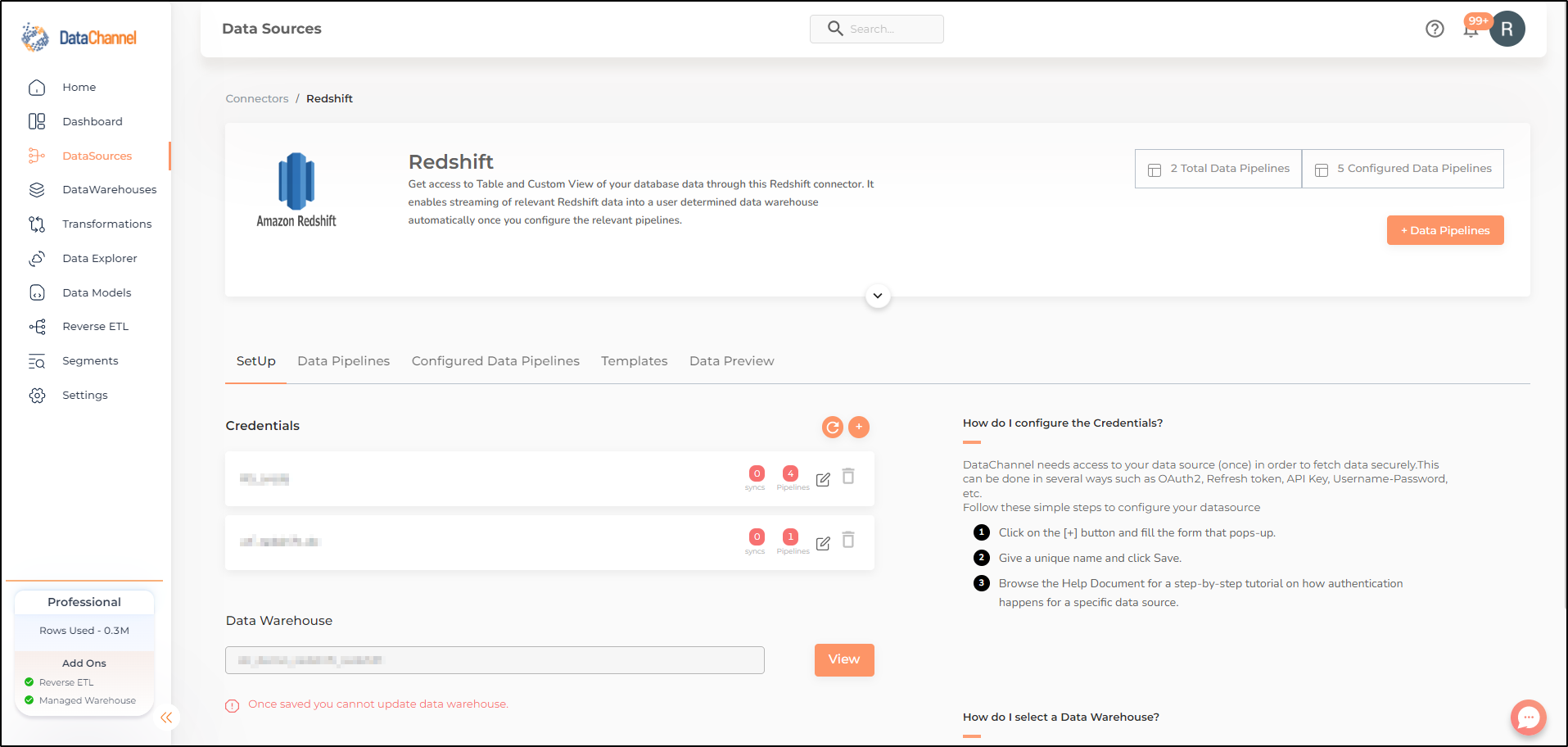Click the + Data Pipelines button
1568x747 pixels.
1445,230
